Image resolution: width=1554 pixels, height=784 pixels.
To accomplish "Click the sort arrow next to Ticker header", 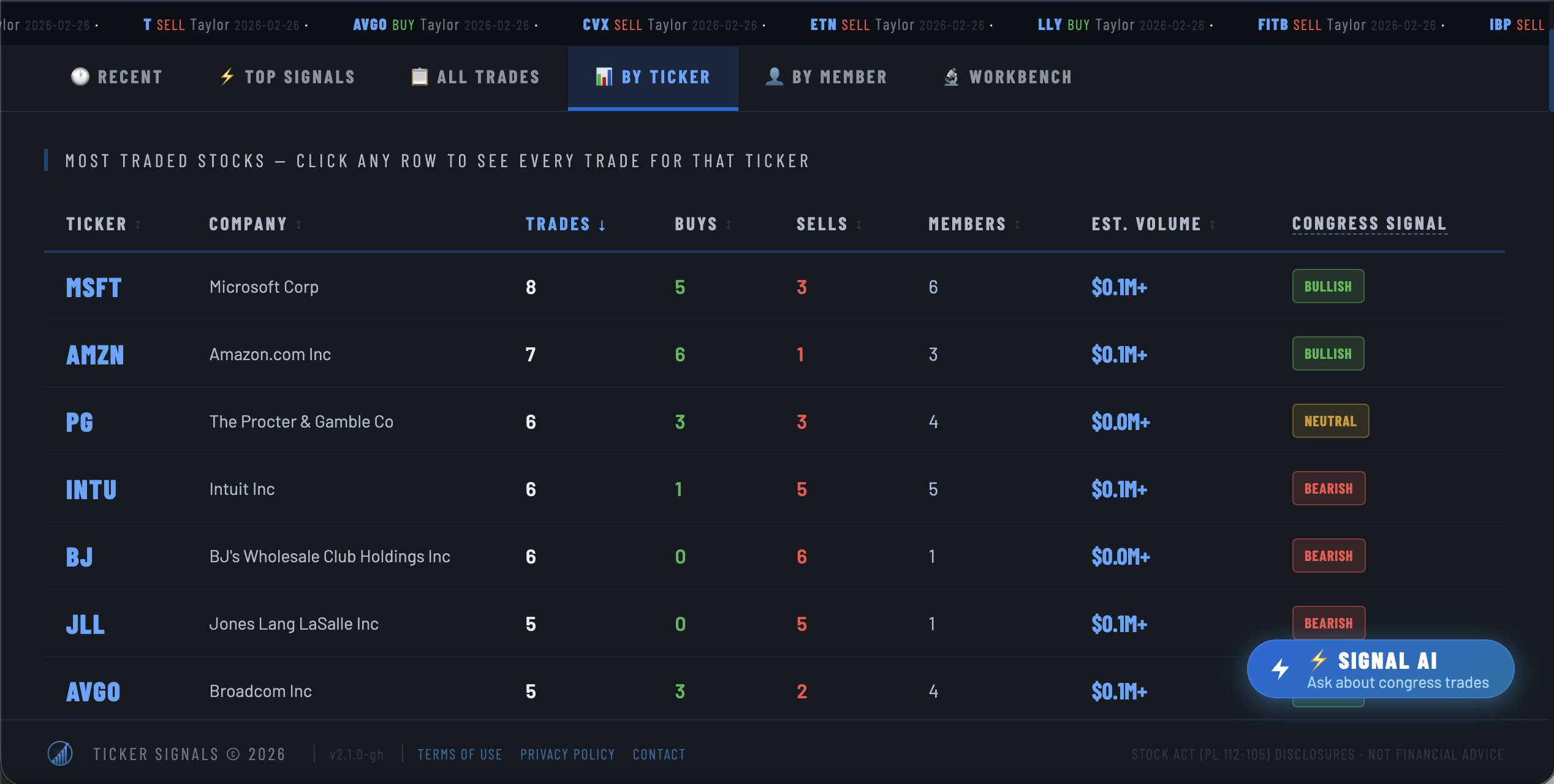I will click(138, 224).
